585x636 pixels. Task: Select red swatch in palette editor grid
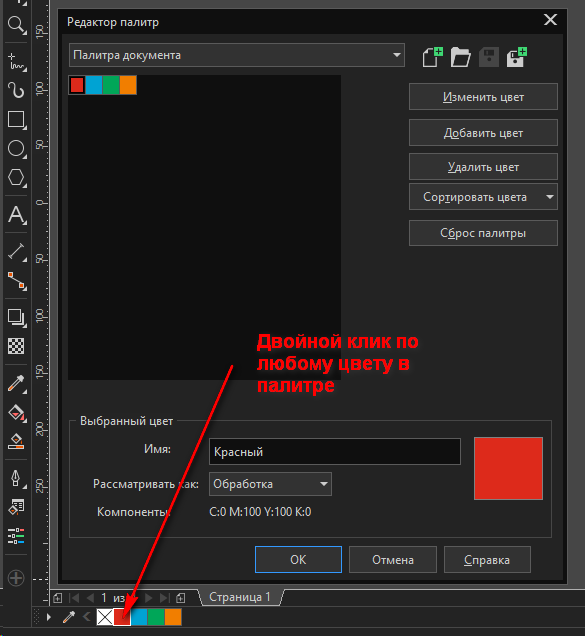77,85
